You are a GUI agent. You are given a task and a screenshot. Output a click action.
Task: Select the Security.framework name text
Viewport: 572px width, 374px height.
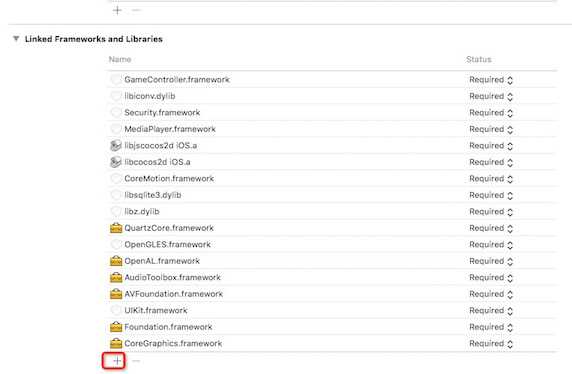162,112
